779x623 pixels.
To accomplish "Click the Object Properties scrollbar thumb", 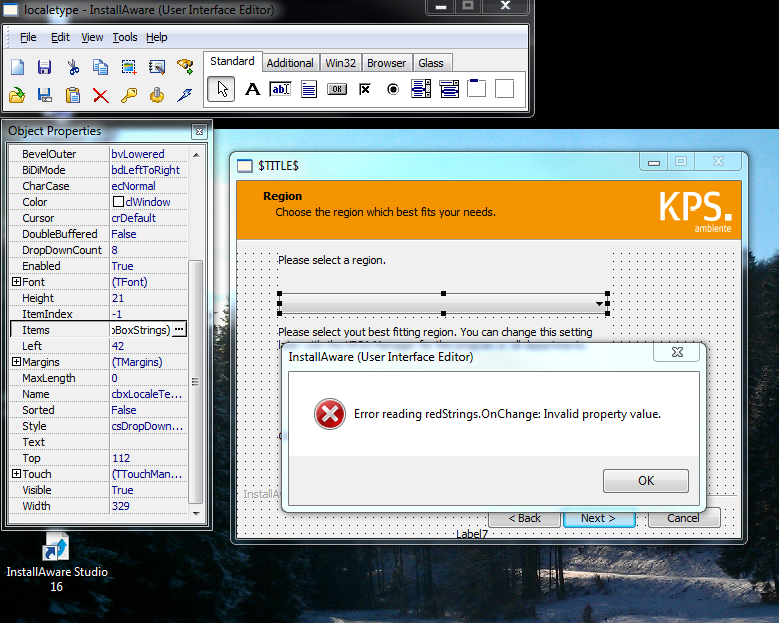I will [196, 382].
